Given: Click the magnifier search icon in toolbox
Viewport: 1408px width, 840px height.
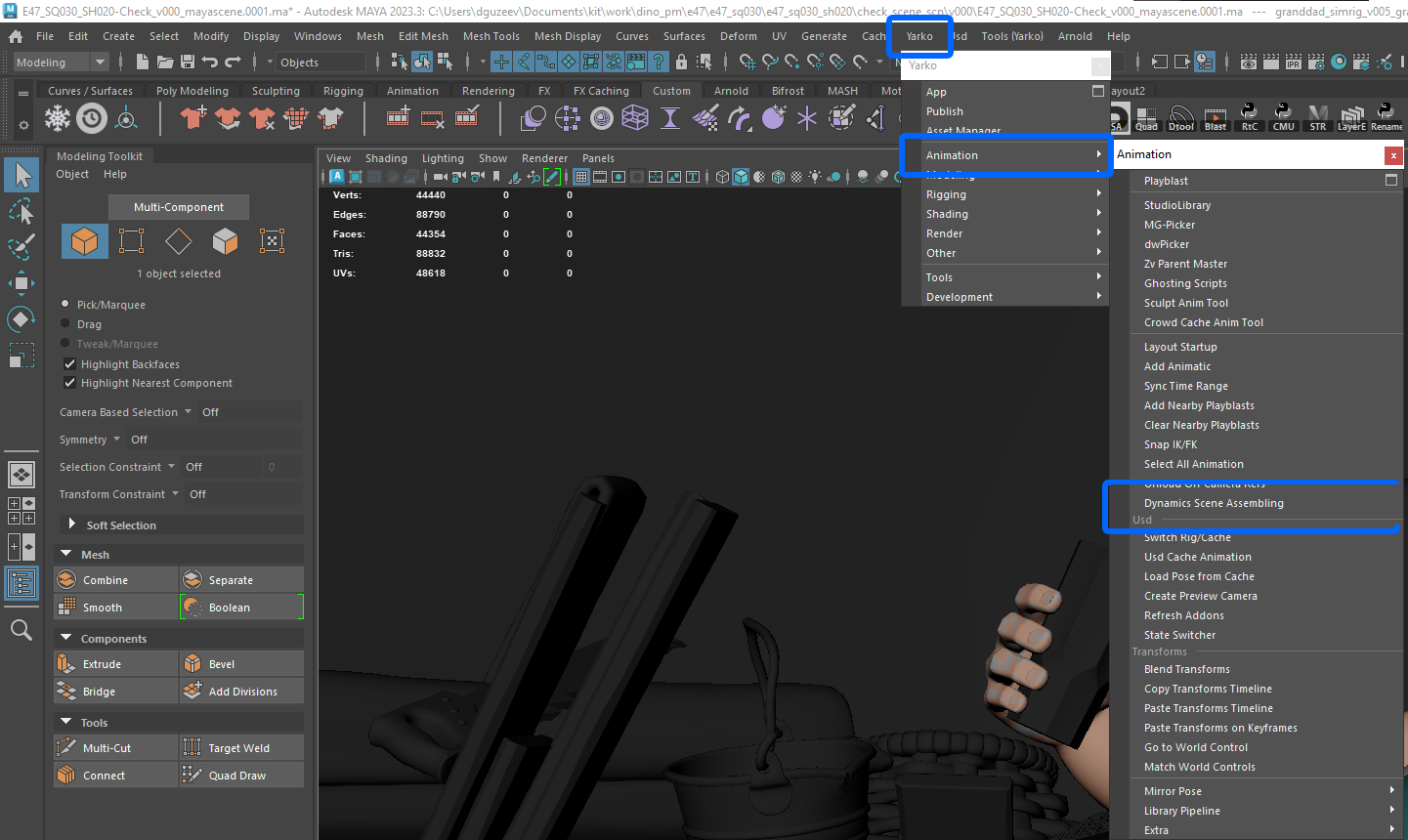Looking at the screenshot, I should [x=21, y=630].
